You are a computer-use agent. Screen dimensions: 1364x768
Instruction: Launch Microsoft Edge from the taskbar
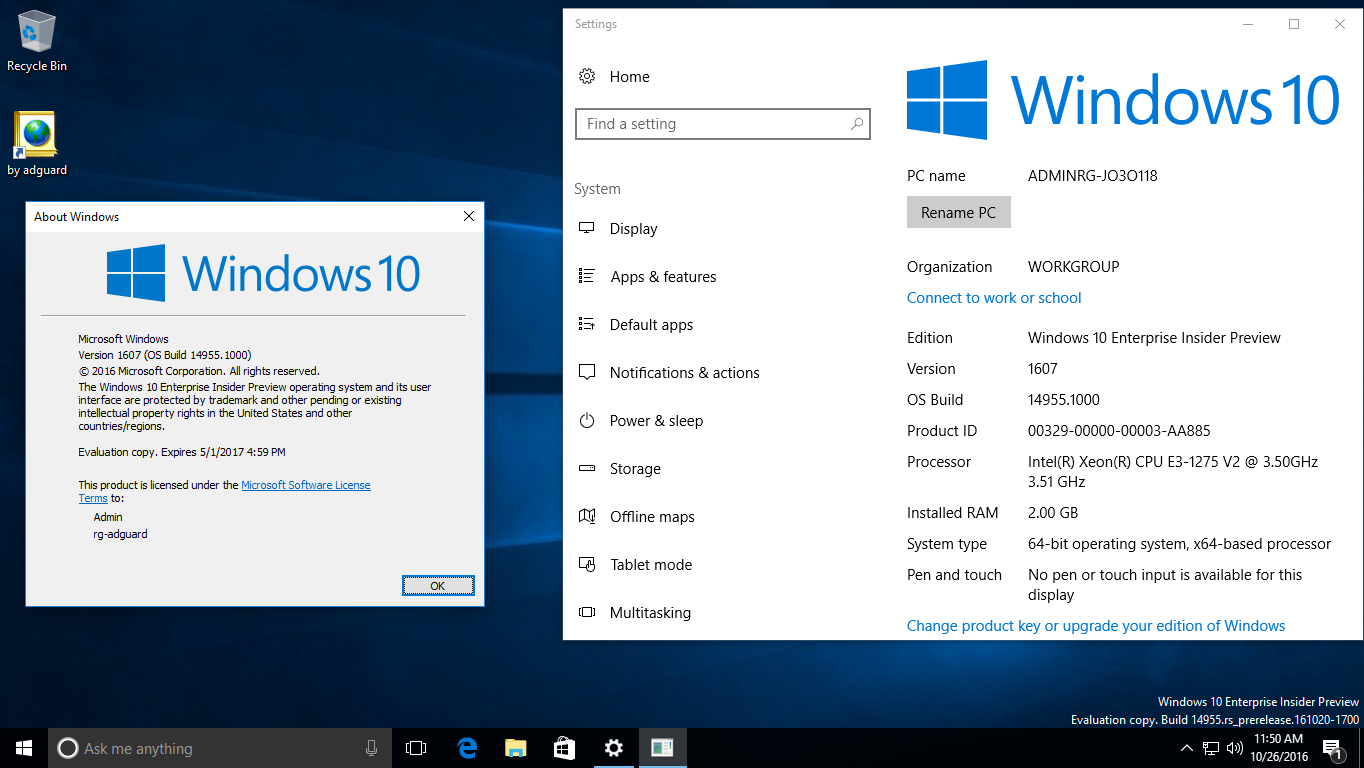click(466, 748)
